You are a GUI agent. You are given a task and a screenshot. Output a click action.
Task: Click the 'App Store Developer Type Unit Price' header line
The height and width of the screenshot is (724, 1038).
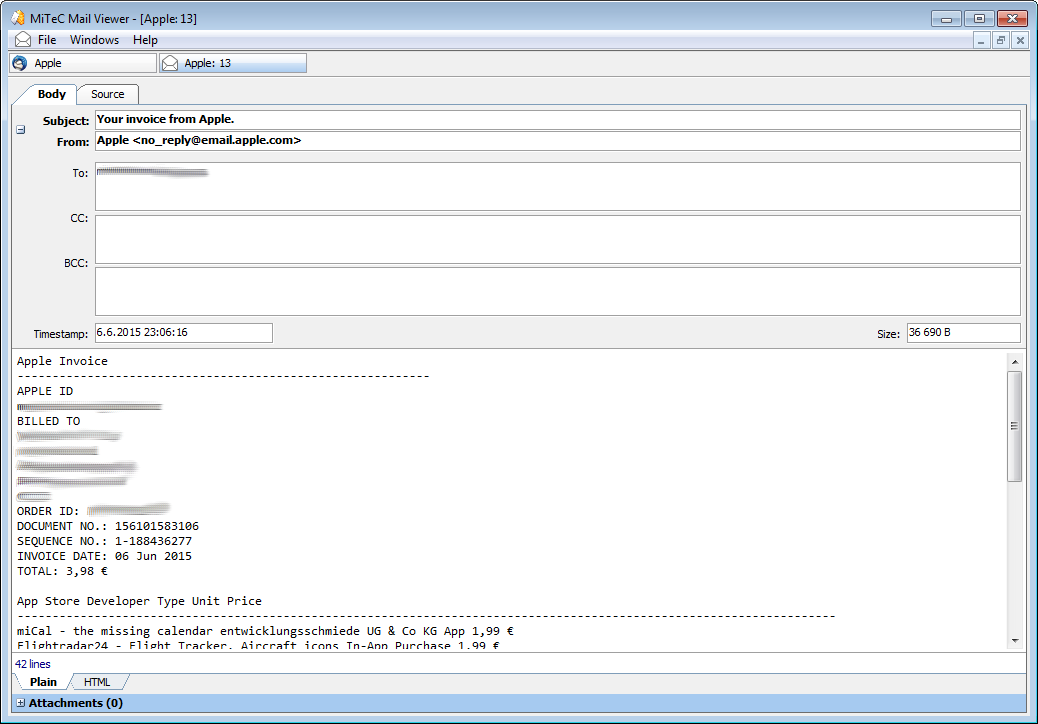click(x=139, y=602)
